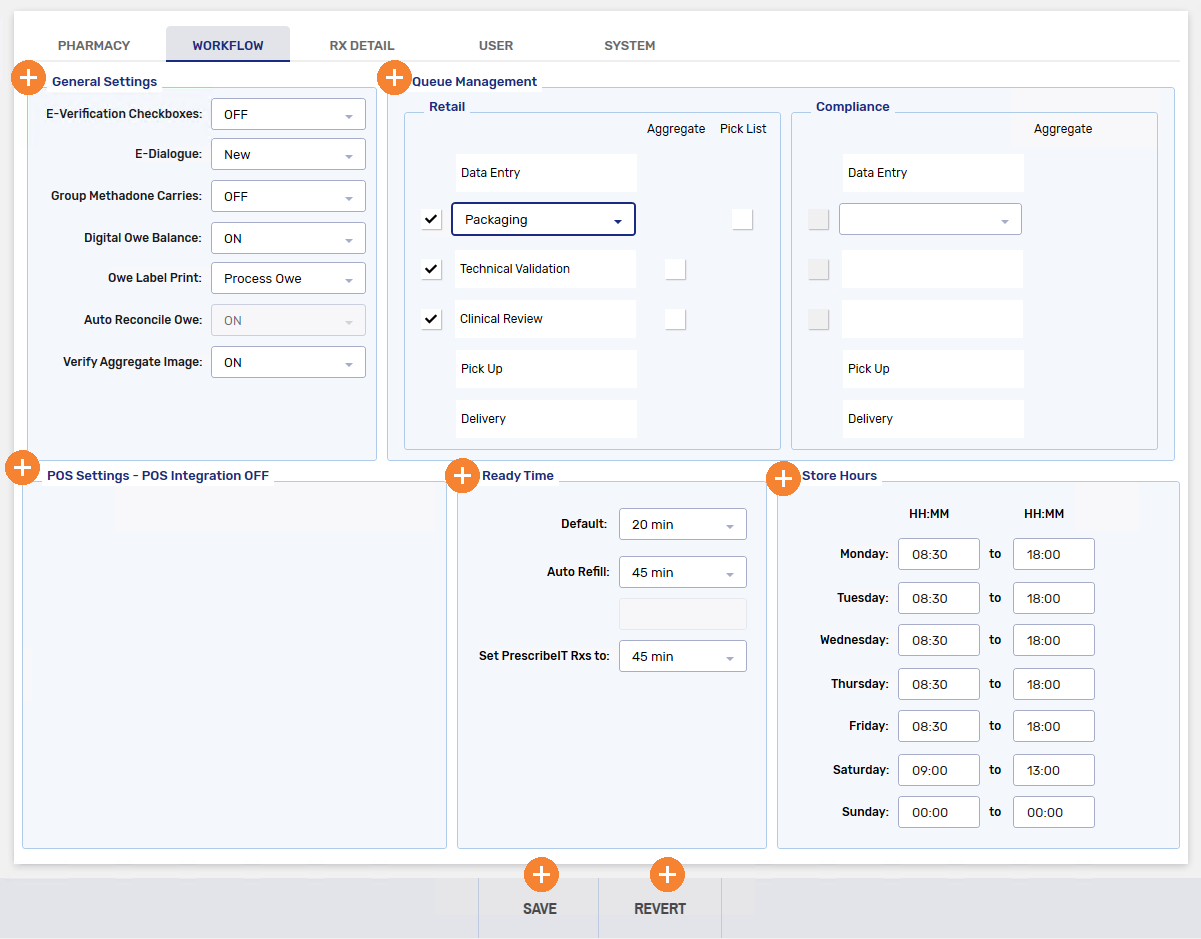
Task: Switch to the RX DETAIL tab
Action: point(361,45)
